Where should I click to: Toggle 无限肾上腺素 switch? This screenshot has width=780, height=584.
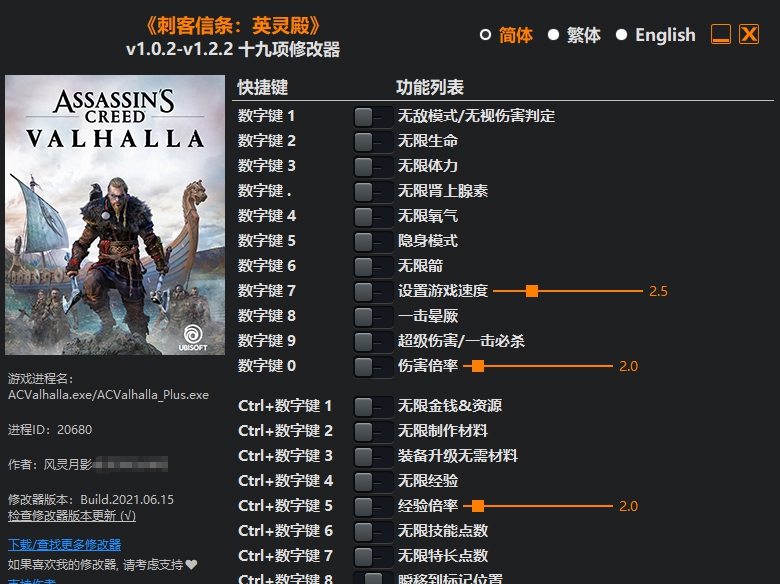coord(373,192)
